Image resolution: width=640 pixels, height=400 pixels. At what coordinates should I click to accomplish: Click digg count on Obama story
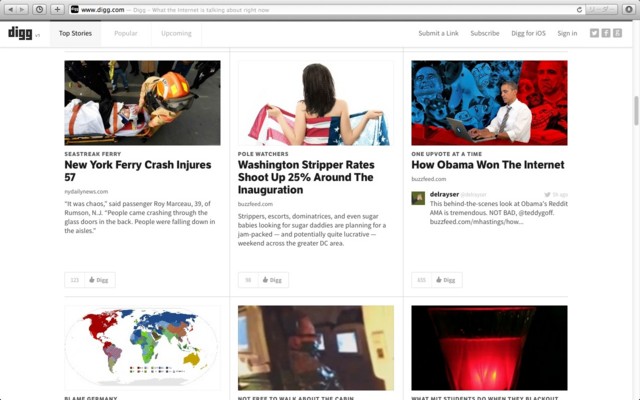421,280
